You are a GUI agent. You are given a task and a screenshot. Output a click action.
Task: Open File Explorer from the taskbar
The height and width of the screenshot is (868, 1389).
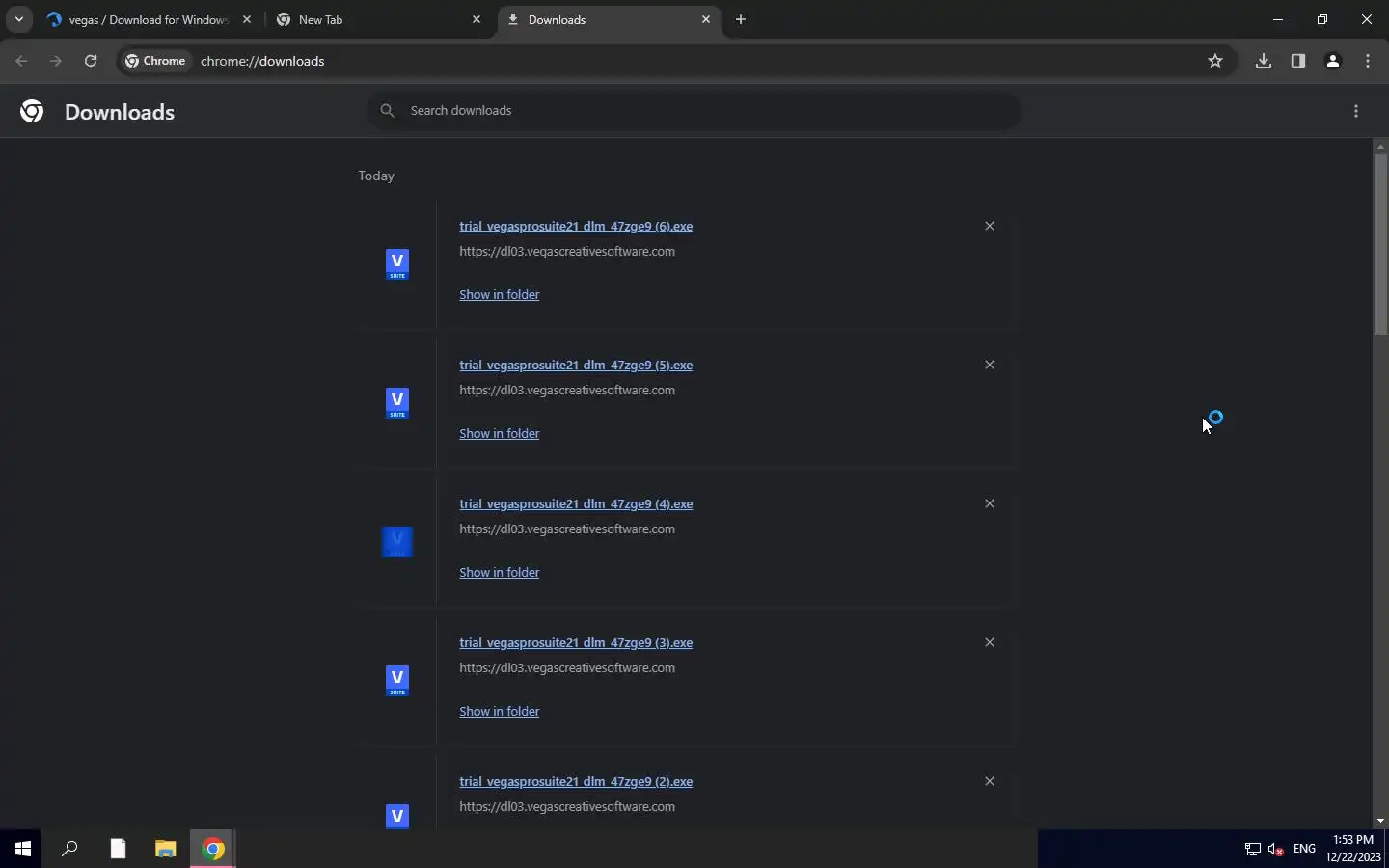point(166,849)
